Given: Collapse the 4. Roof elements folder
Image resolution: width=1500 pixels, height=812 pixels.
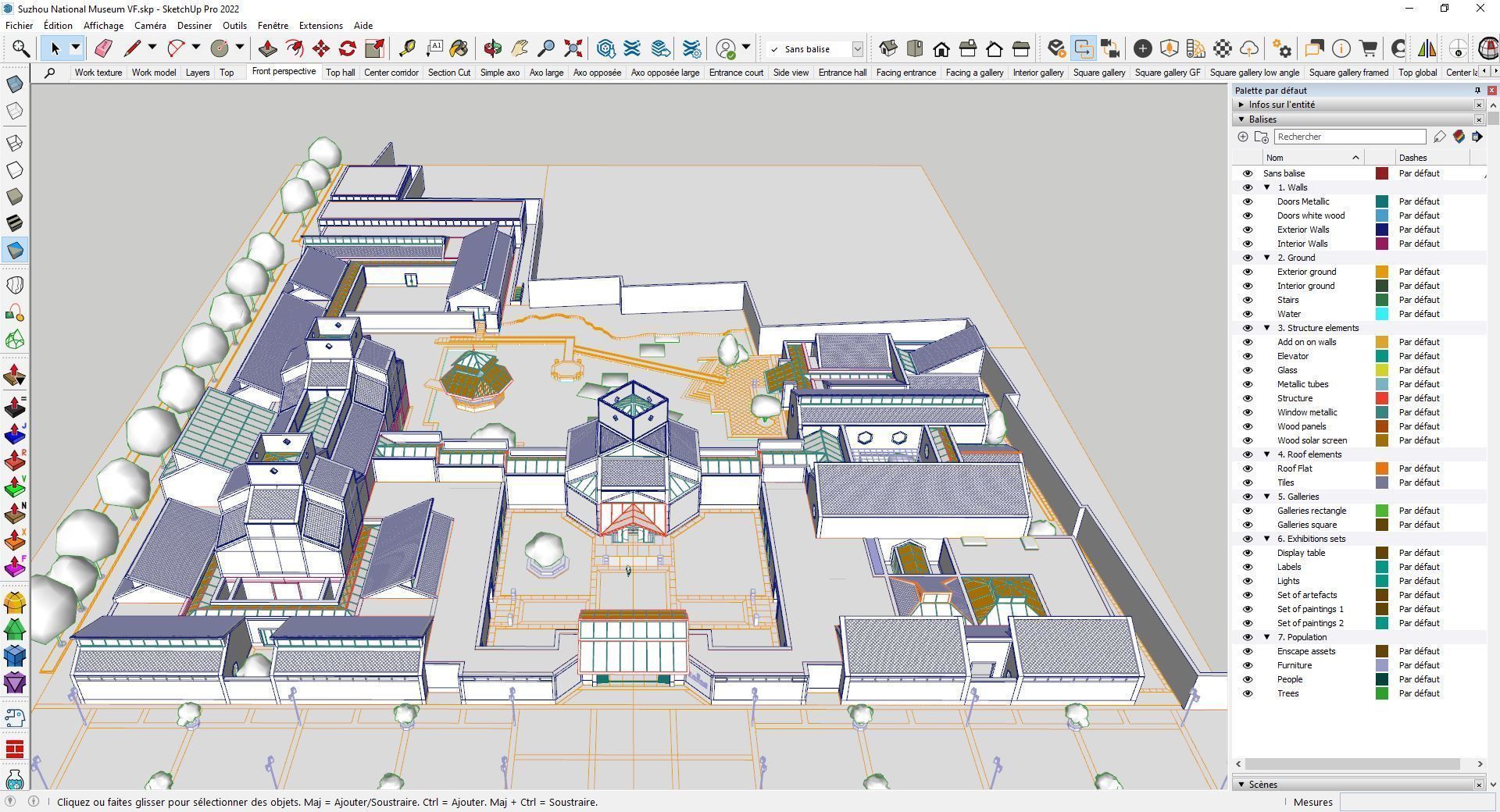Looking at the screenshot, I should (x=1267, y=454).
